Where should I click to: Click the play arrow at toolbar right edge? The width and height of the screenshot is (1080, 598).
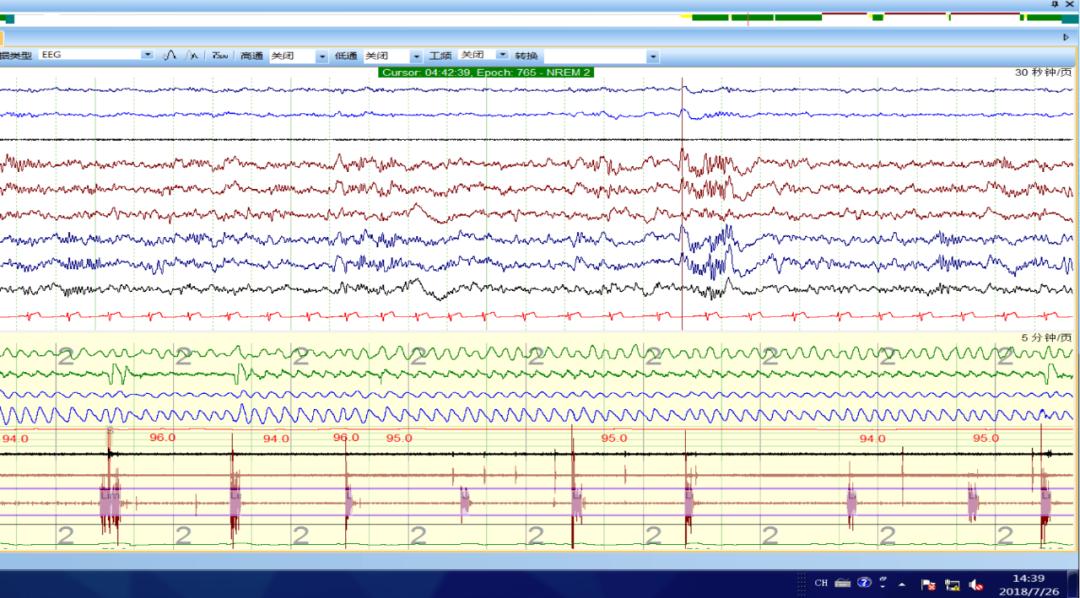(x=1066, y=37)
